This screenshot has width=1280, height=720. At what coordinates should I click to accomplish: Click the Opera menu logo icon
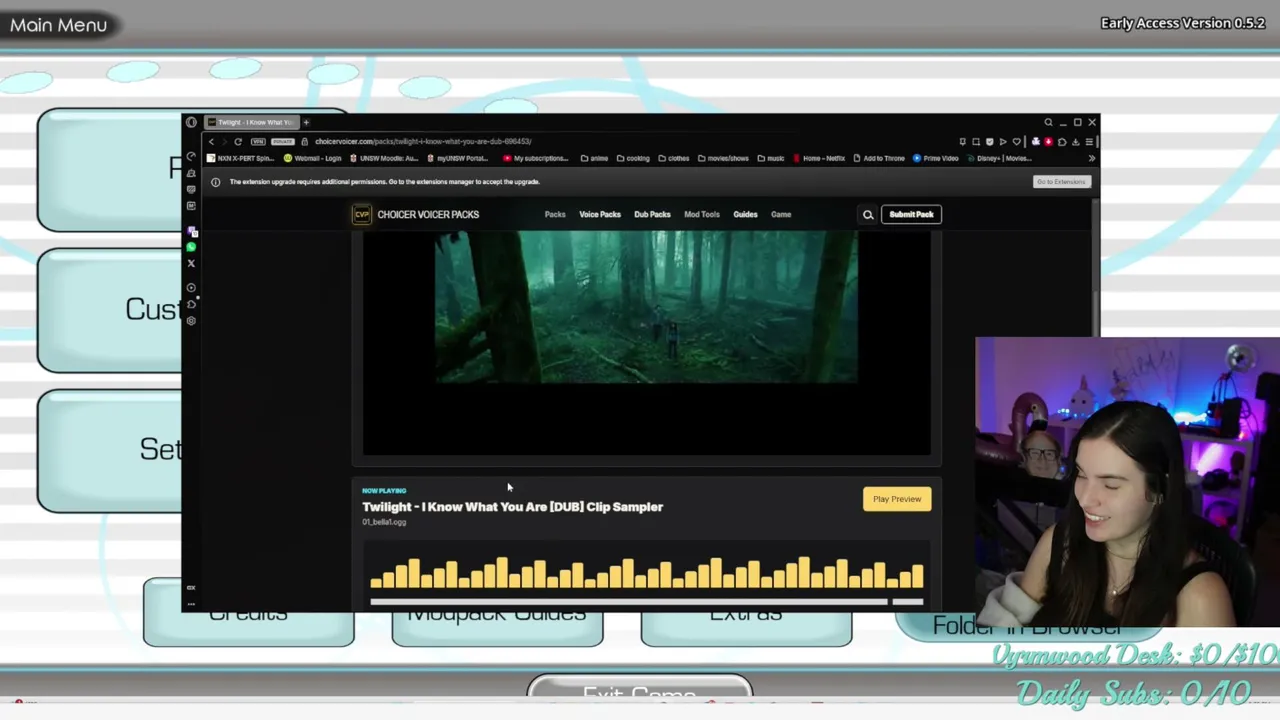tap(191, 122)
